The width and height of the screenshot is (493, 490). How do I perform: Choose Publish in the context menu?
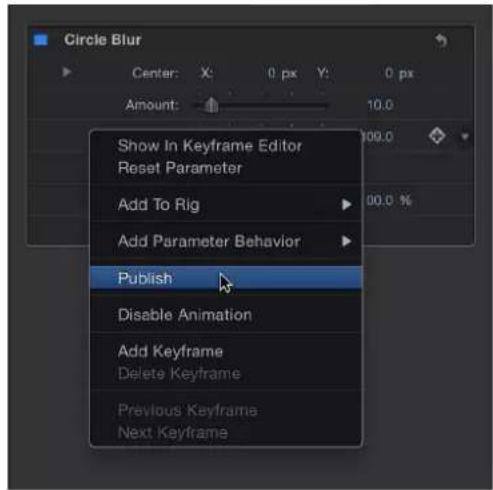click(x=226, y=278)
